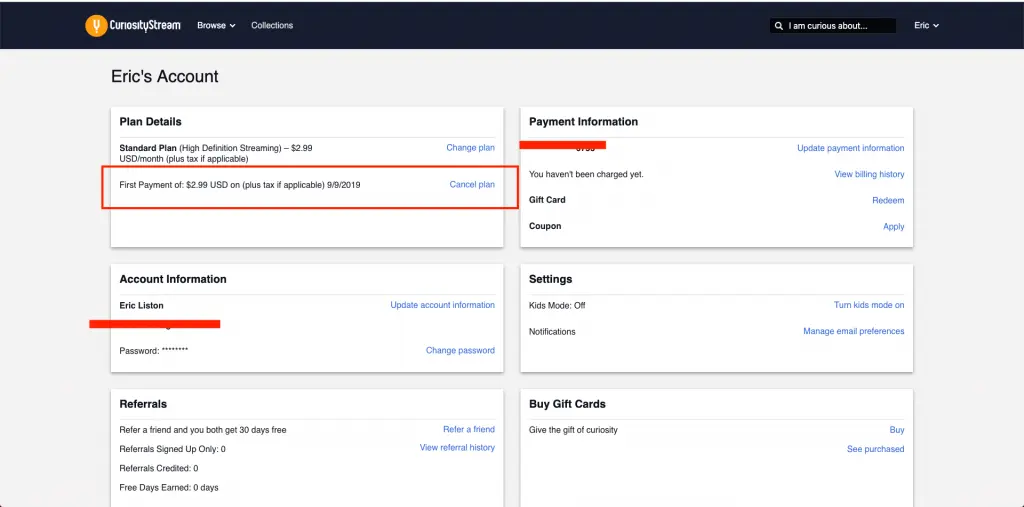Click the Refer a friend link

(x=469, y=430)
